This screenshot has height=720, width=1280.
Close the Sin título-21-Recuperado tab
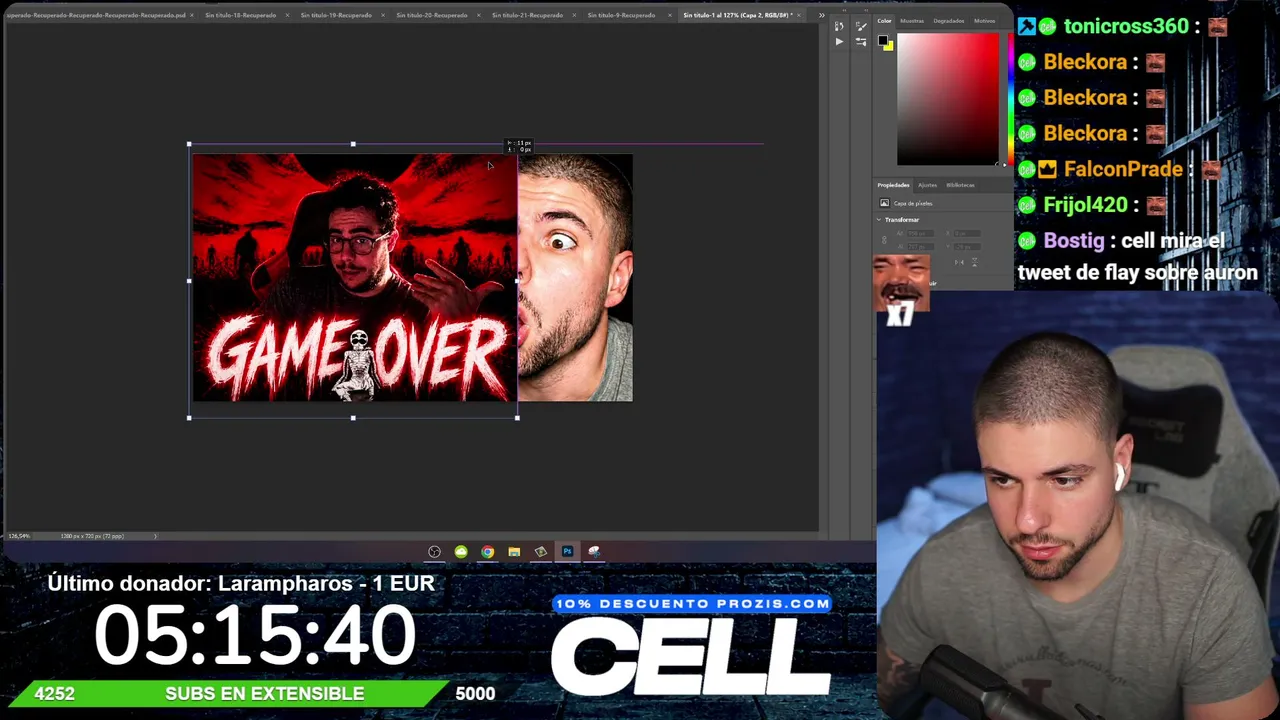pyautogui.click(x=574, y=15)
